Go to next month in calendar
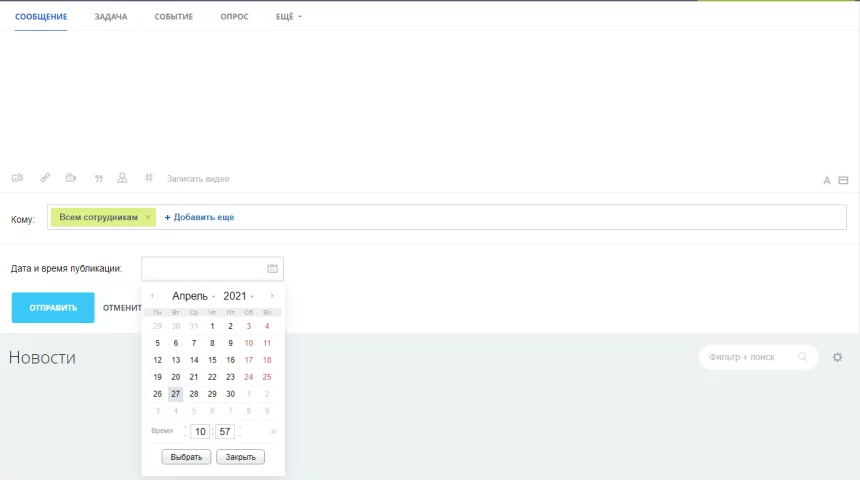Image resolution: width=860 pixels, height=480 pixels. (x=272, y=296)
